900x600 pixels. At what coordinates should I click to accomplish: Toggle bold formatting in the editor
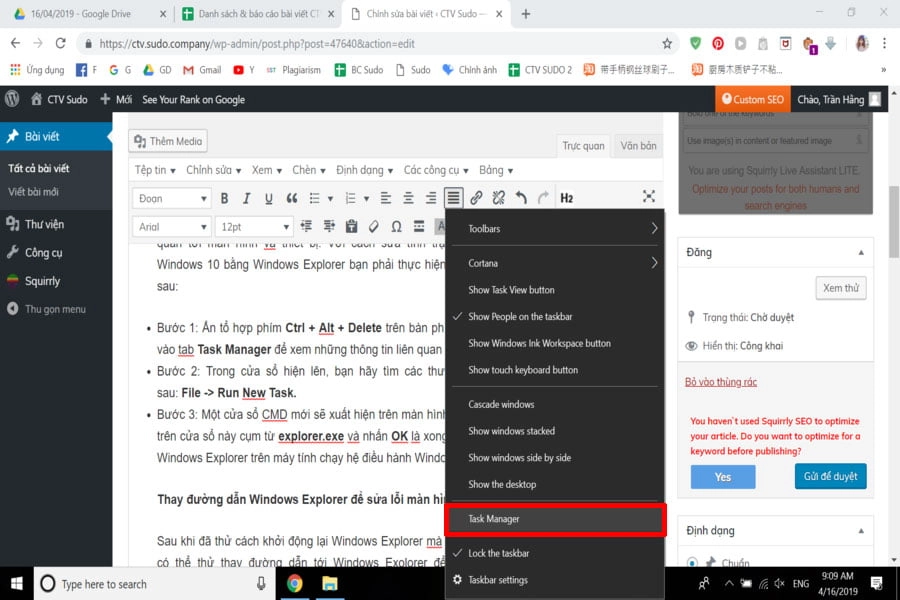(x=224, y=198)
